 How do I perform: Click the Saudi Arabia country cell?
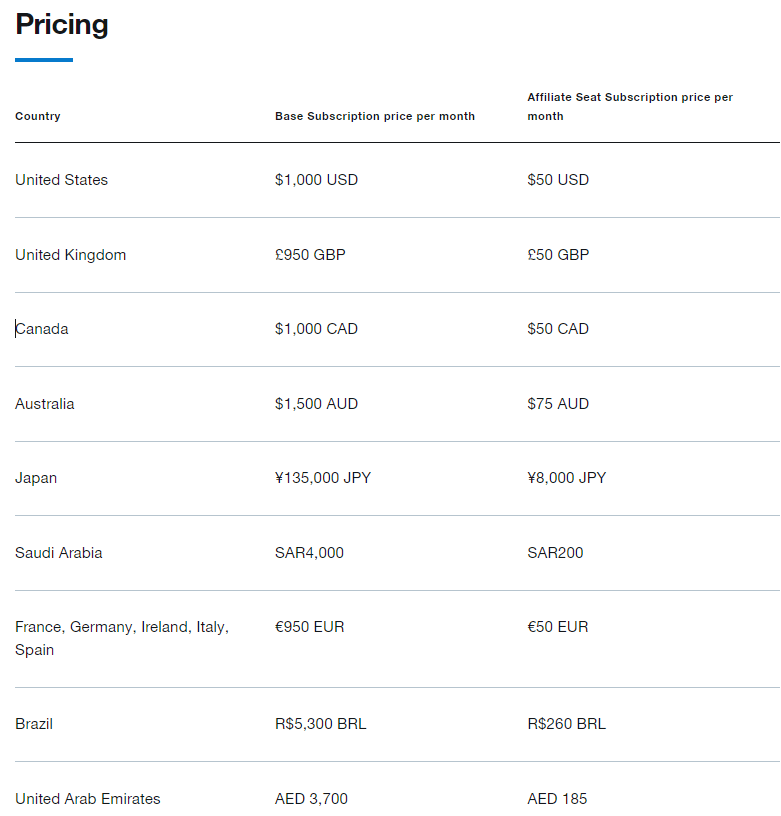tap(59, 553)
